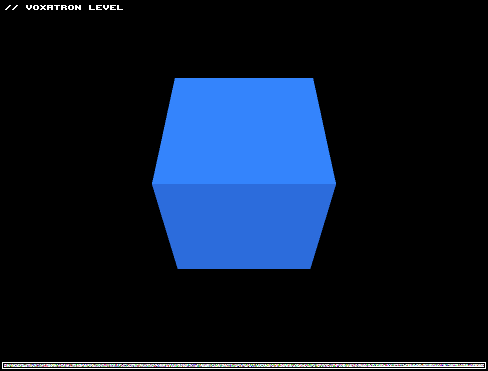
Task: Click the "// VOXATRON LEVEL" header text
Action: (x=64, y=7)
